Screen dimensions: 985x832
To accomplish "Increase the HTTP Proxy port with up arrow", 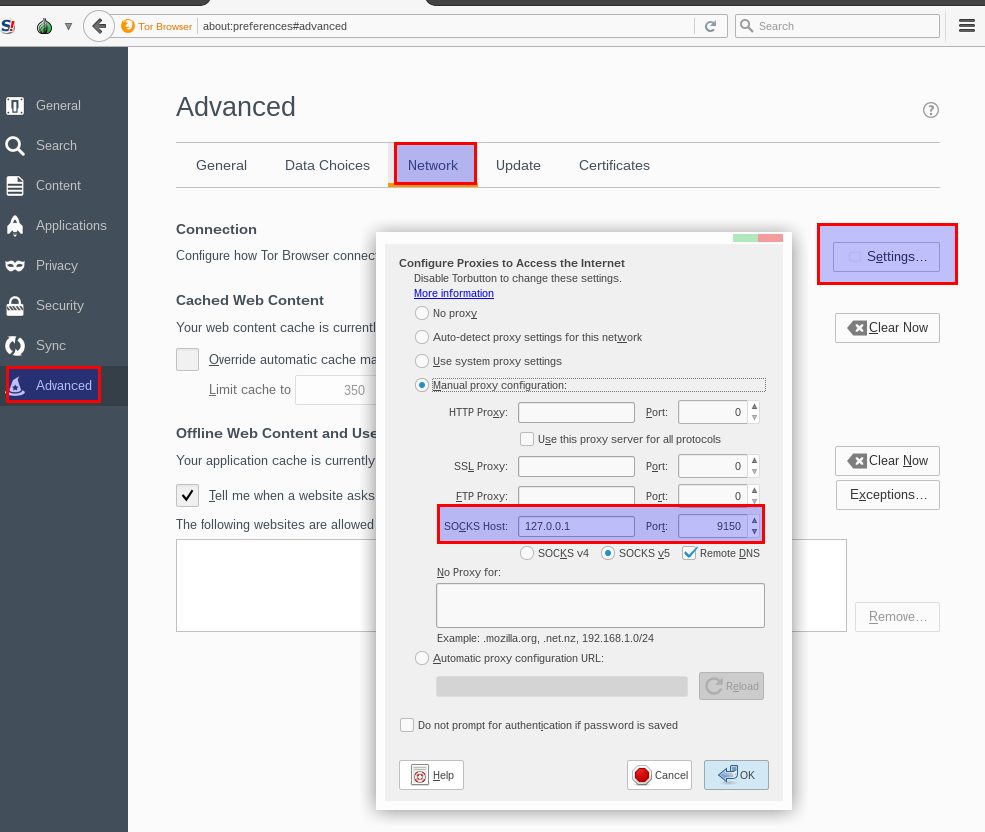I will pos(754,407).
